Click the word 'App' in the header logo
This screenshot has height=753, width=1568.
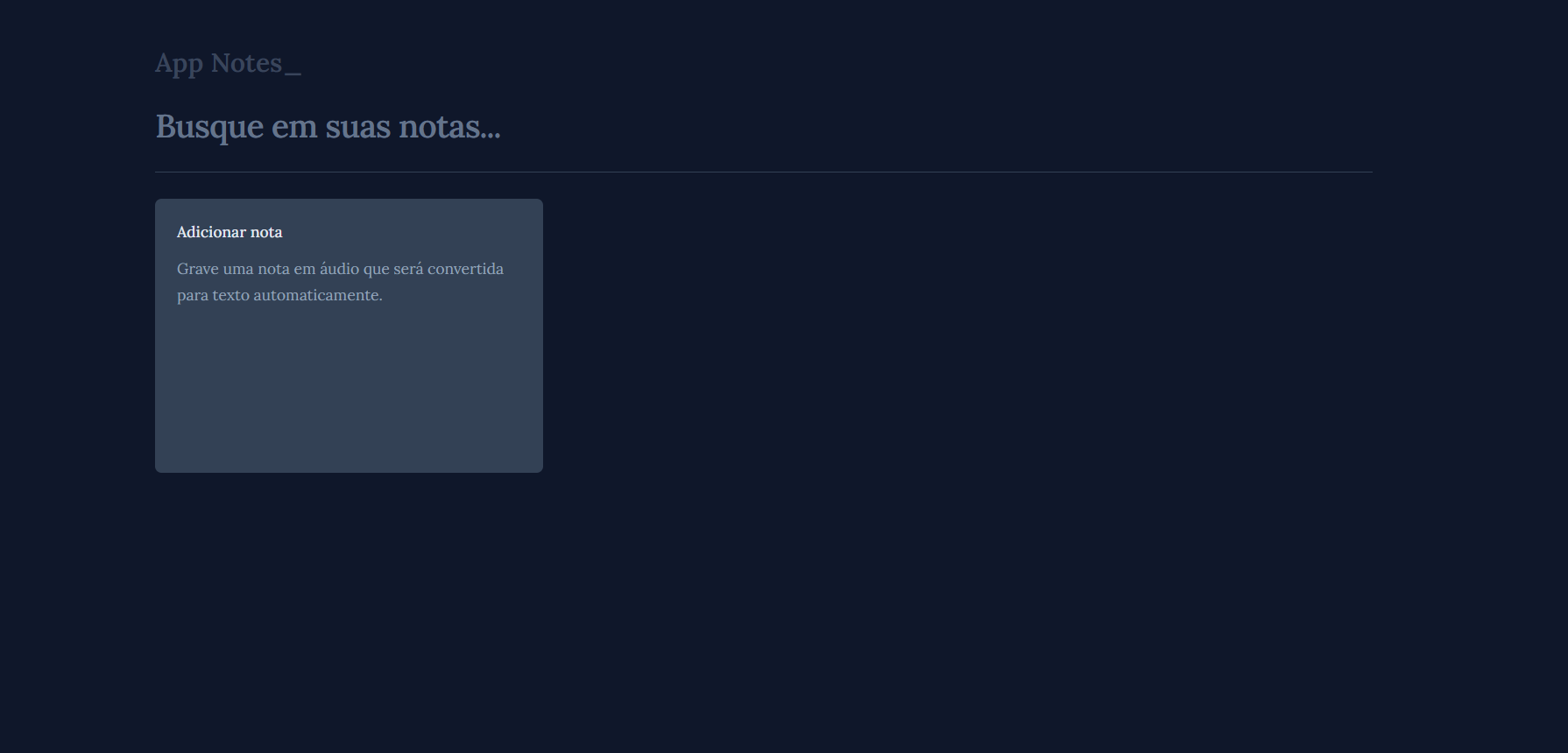click(180, 64)
